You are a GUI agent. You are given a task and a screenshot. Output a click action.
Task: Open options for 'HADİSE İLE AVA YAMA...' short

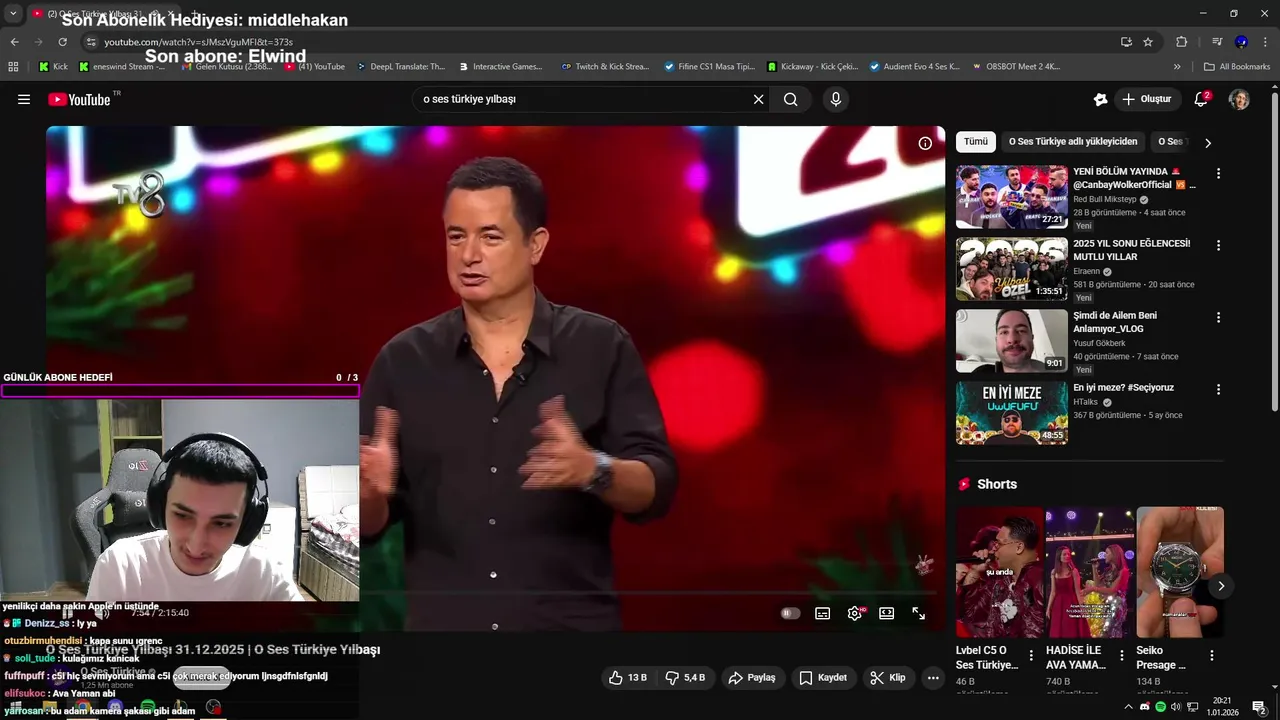pos(1122,656)
